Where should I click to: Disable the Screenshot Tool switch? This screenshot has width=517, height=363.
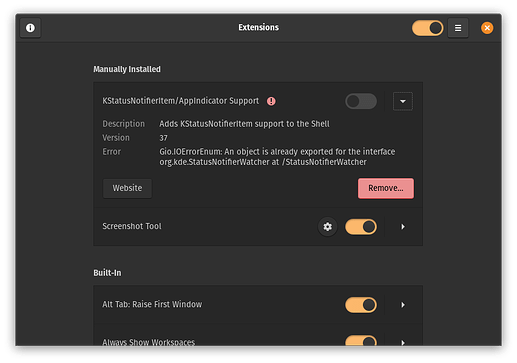pyautogui.click(x=361, y=227)
